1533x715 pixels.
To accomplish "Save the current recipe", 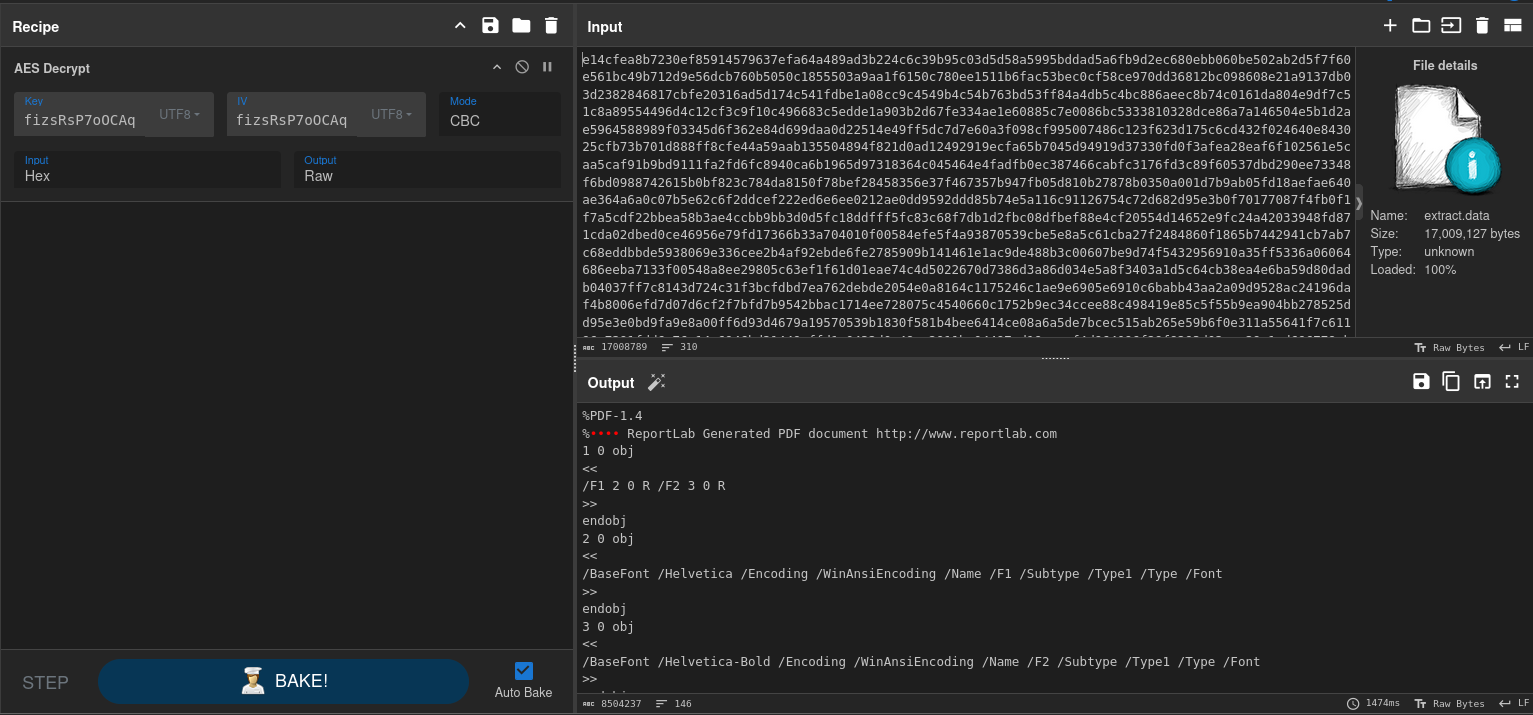I will click(490, 26).
